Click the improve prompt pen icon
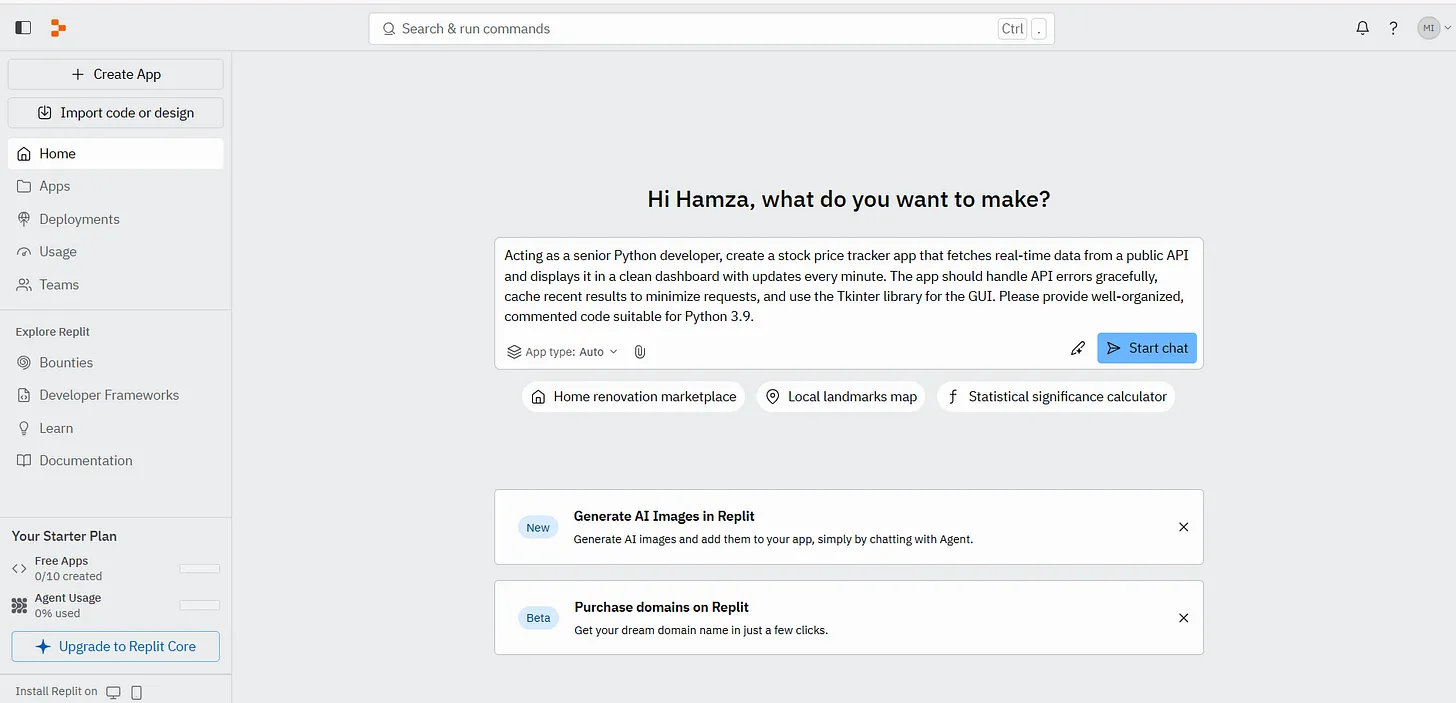This screenshot has height=703, width=1456. (x=1077, y=348)
